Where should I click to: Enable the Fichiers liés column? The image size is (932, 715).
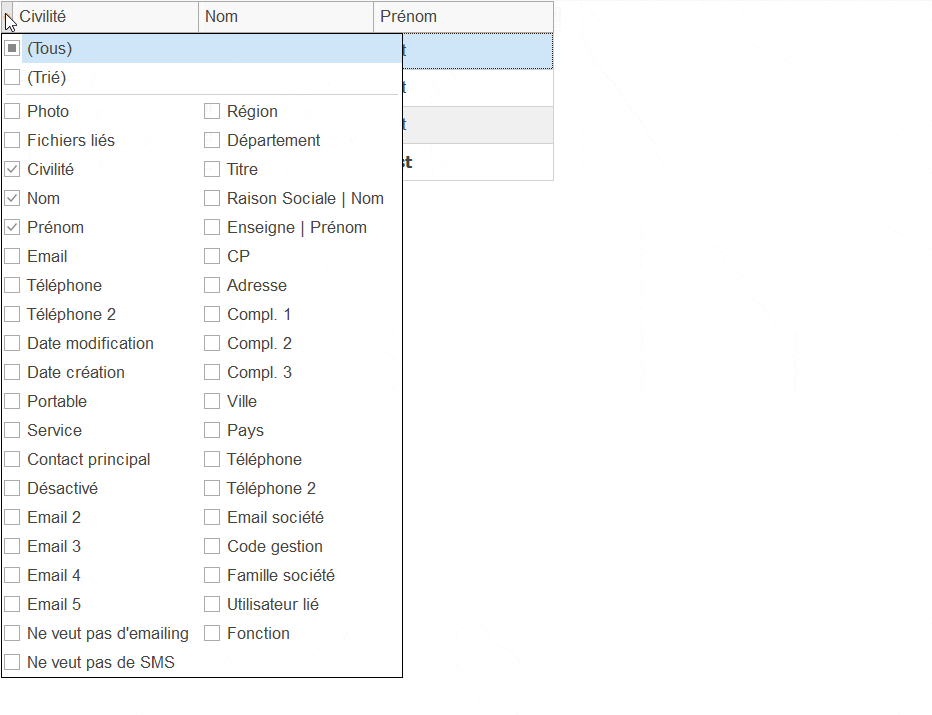pyautogui.click(x=12, y=140)
